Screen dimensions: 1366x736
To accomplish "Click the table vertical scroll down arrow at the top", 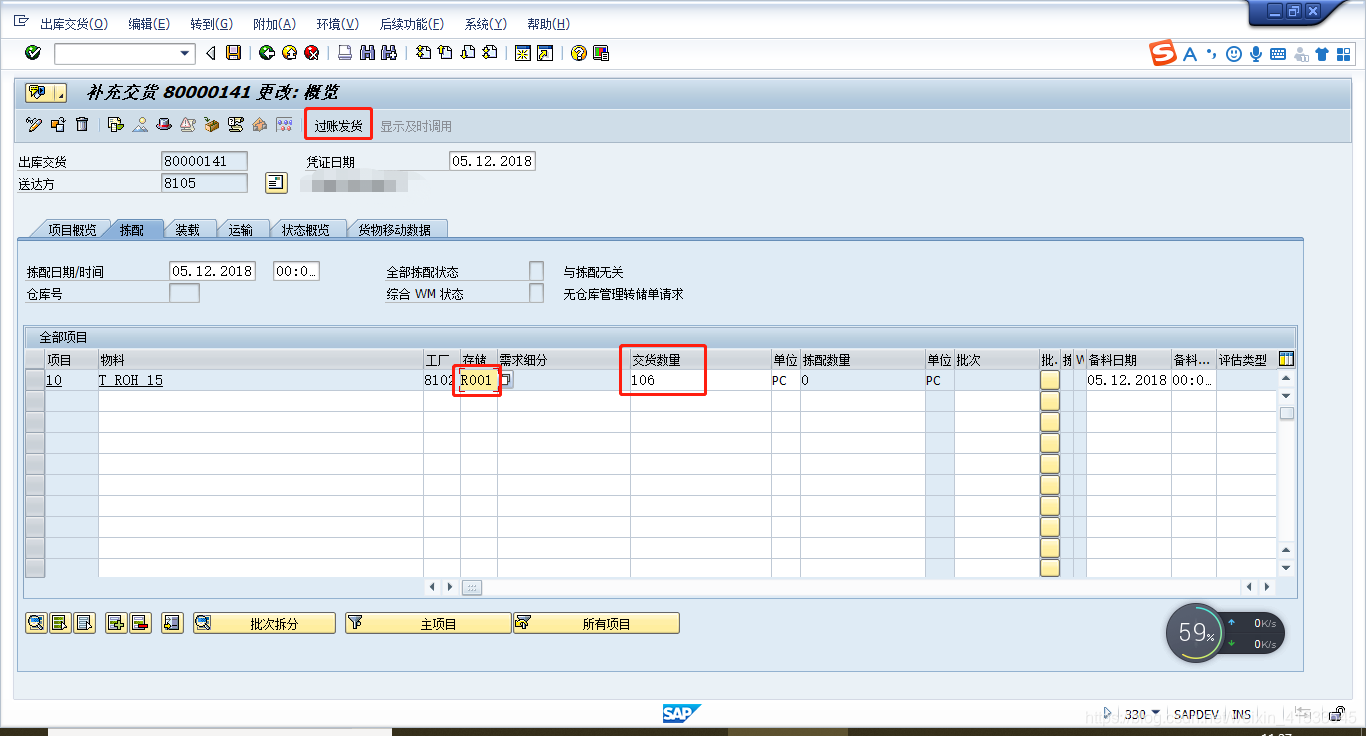I will click(1287, 396).
